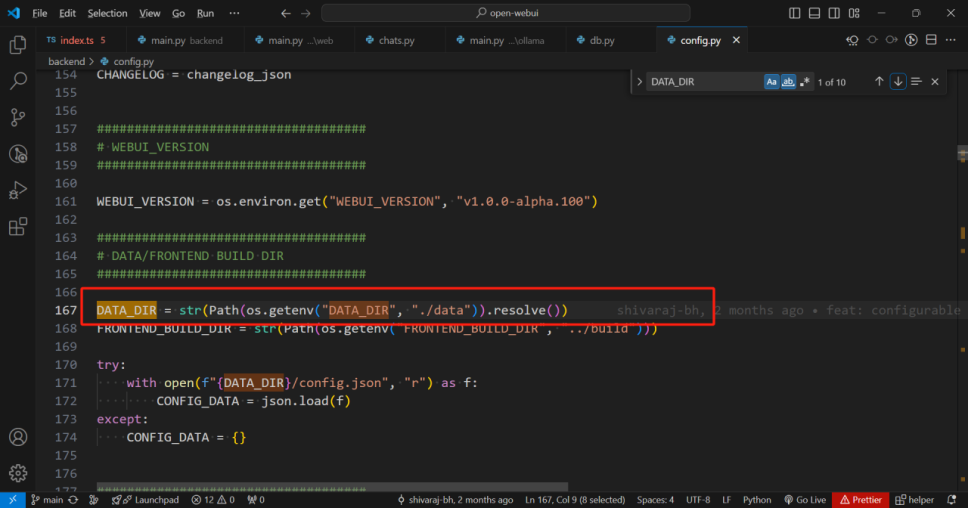The height and width of the screenshot is (508, 968).
Task: Open the Source Control view
Action: pyautogui.click(x=18, y=117)
